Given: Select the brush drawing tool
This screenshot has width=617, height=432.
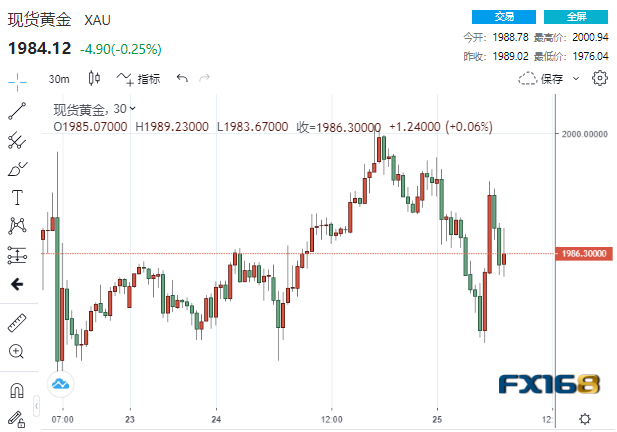Looking at the screenshot, I should [17, 168].
